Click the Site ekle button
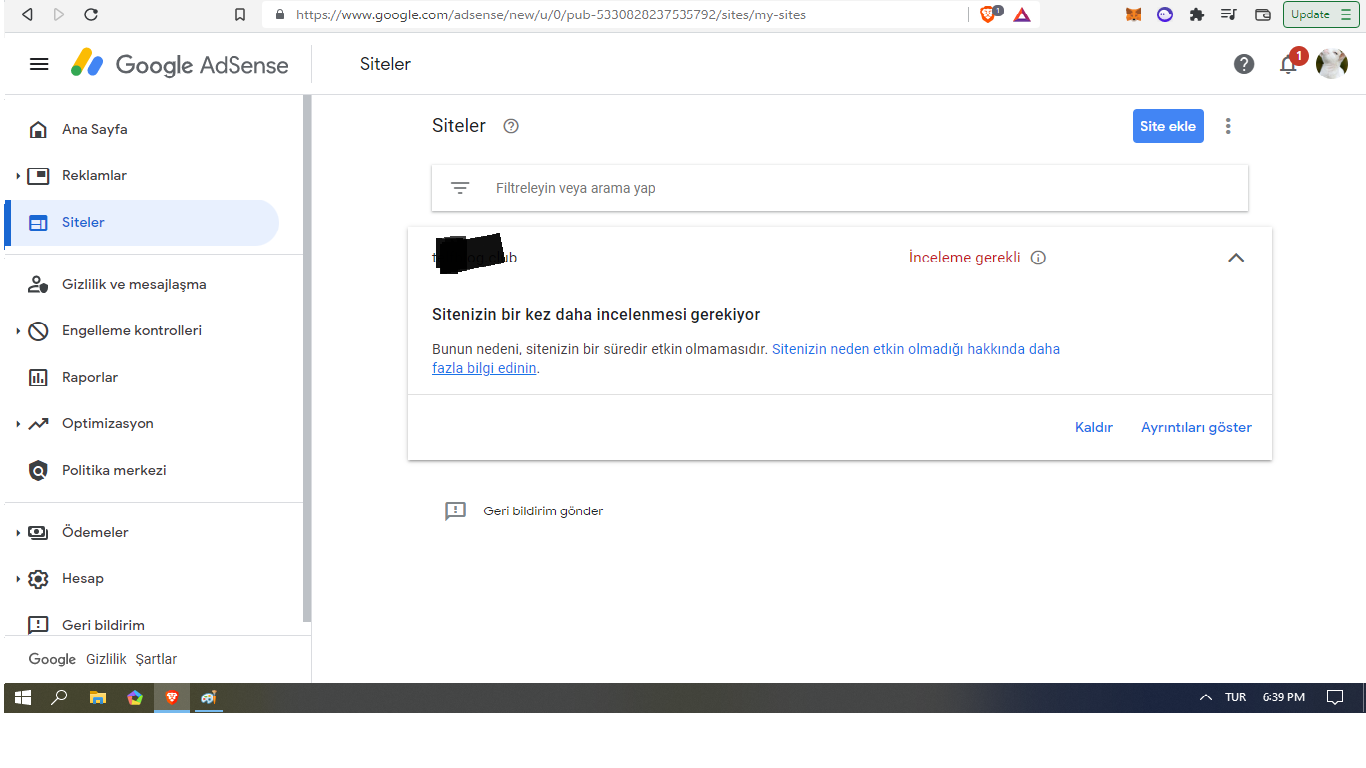Viewport: 1366px width, 768px height. click(1168, 126)
